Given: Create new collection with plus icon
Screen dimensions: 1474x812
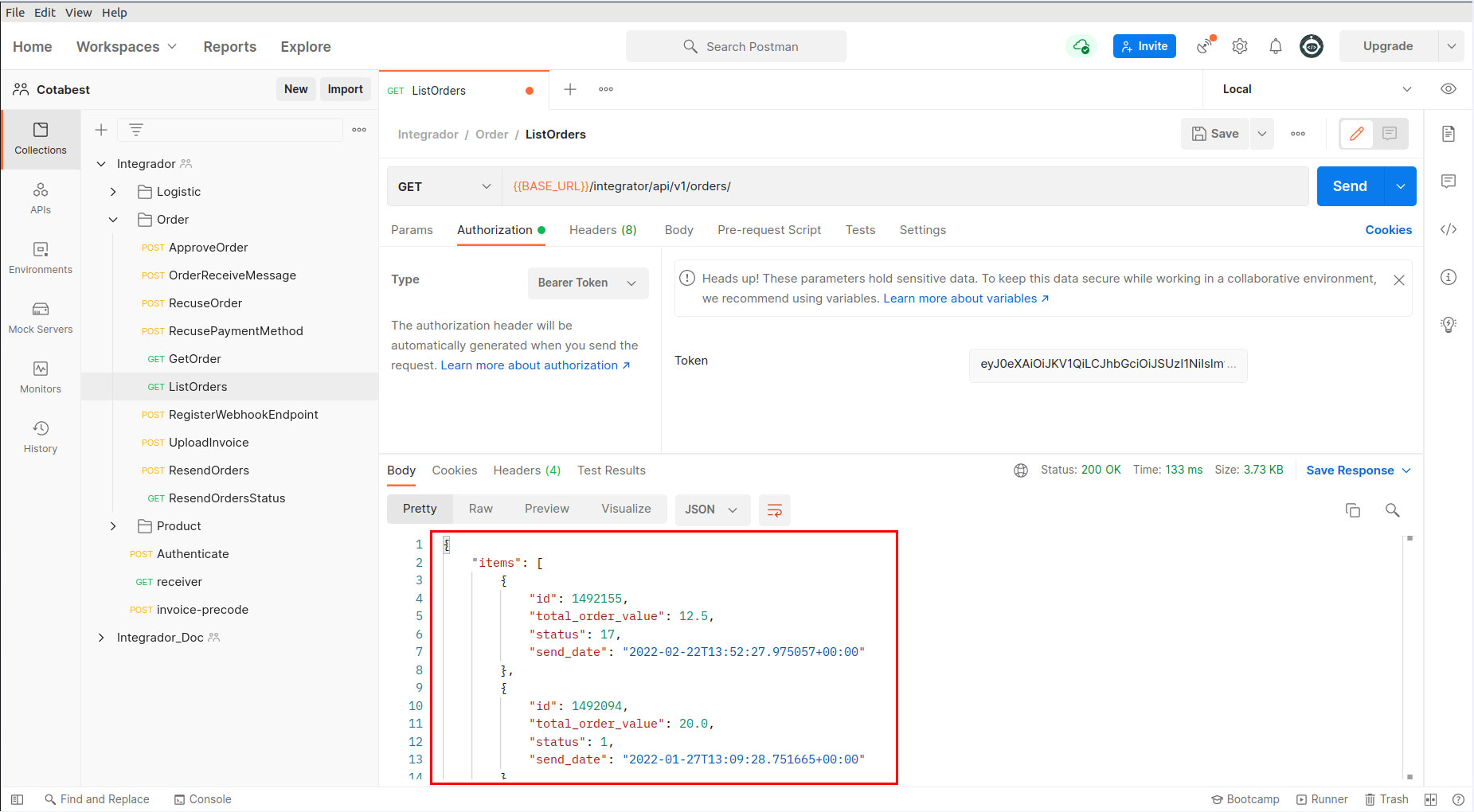Looking at the screenshot, I should [101, 130].
